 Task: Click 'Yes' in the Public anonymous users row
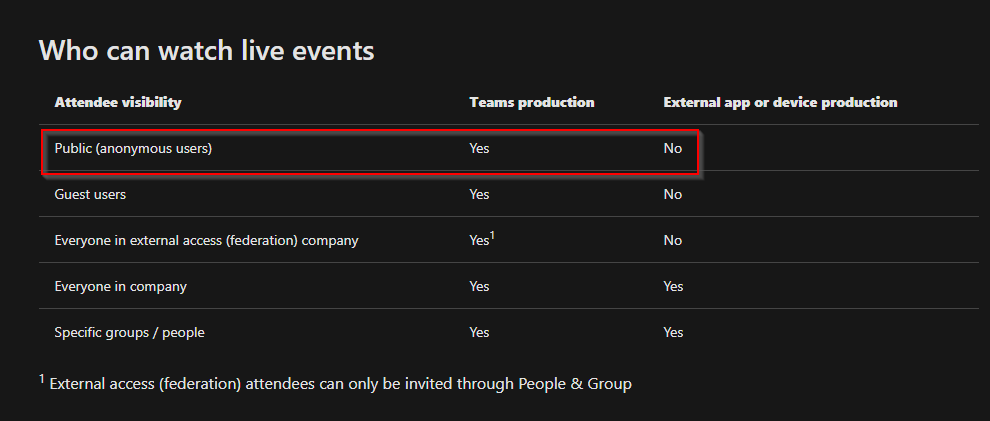pyautogui.click(x=479, y=148)
